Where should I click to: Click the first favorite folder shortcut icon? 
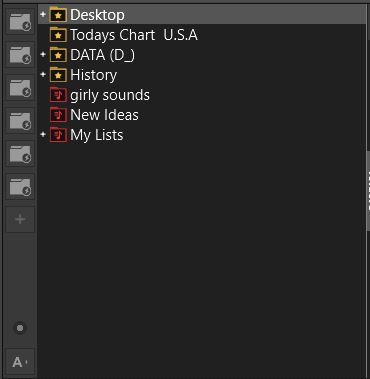pyautogui.click(x=20, y=22)
